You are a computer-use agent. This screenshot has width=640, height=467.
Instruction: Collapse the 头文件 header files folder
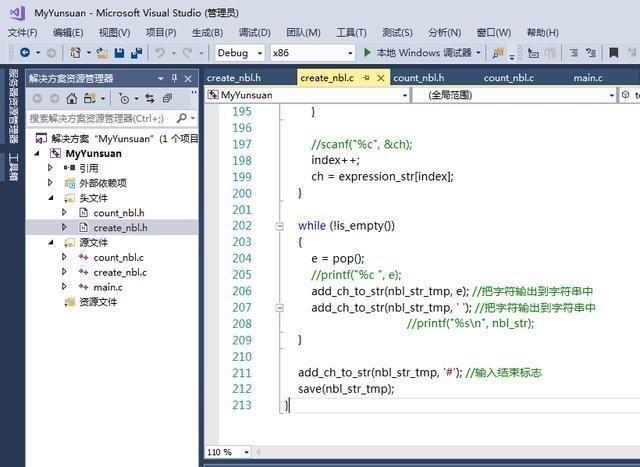tap(51, 198)
